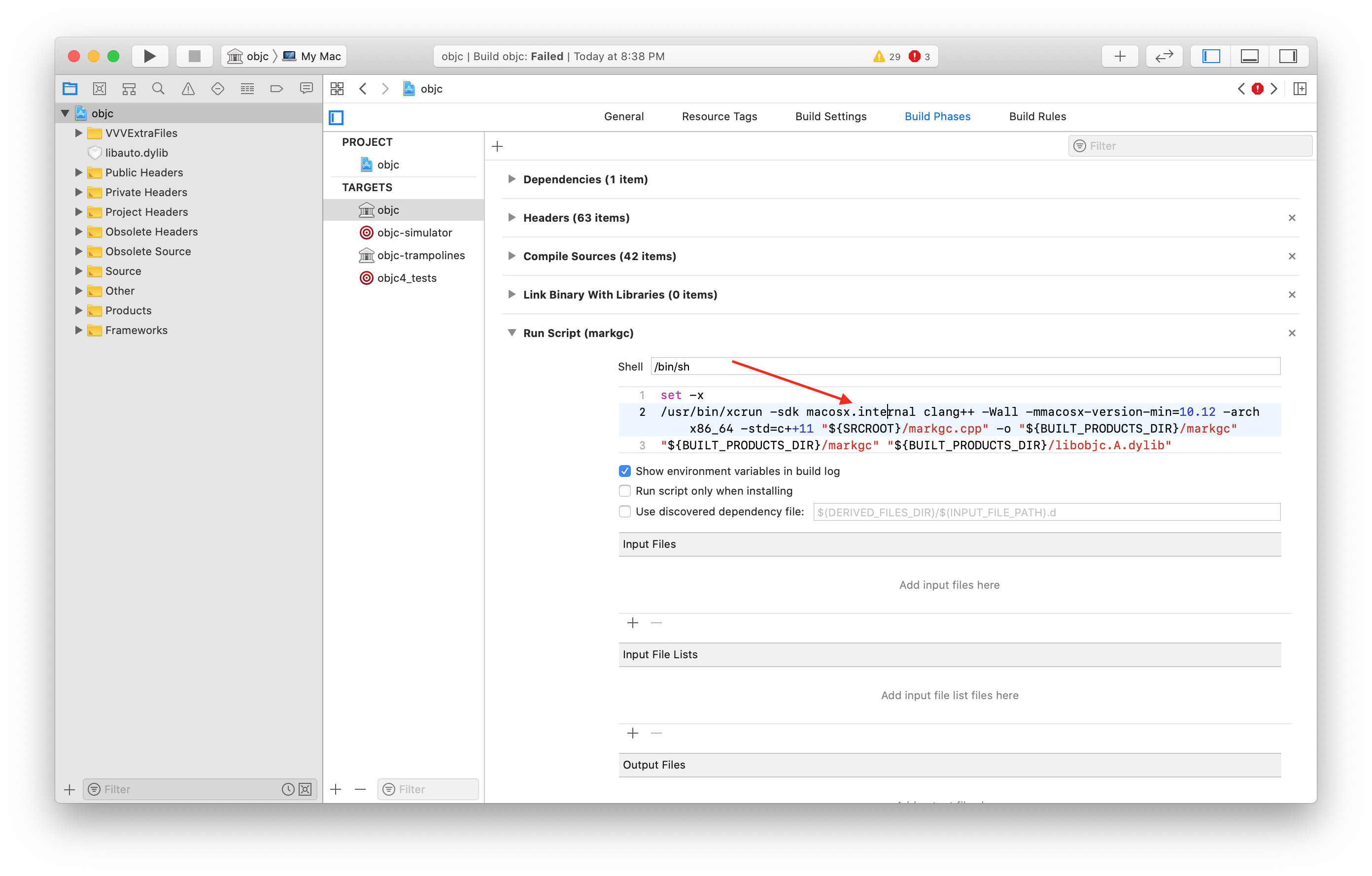Select the objc4_tests target
Screen dimensions: 1372x876
tap(404, 278)
